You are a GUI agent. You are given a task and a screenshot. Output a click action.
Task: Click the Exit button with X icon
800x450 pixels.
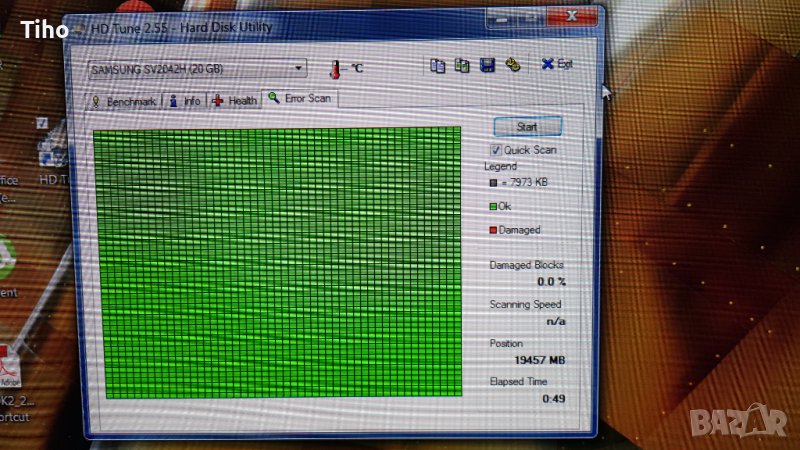pos(557,64)
